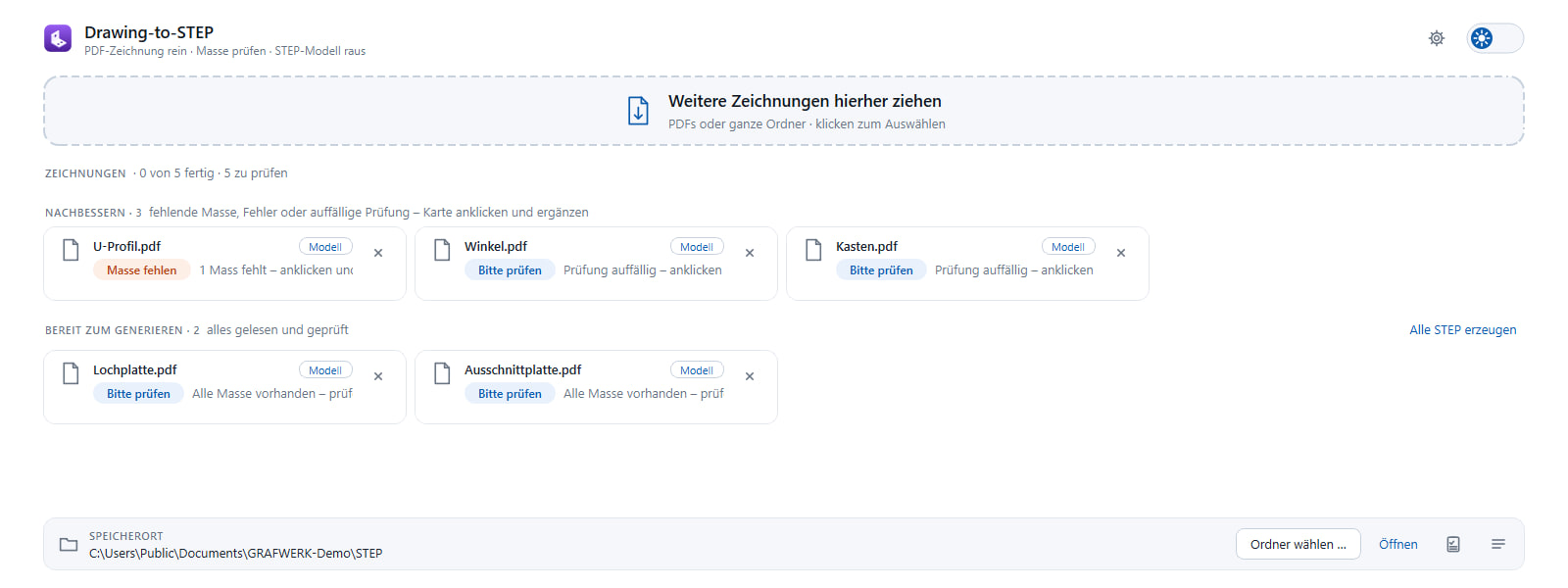
Task: Click the 'NACHBESSERN · 3' section heading
Action: [93, 213]
